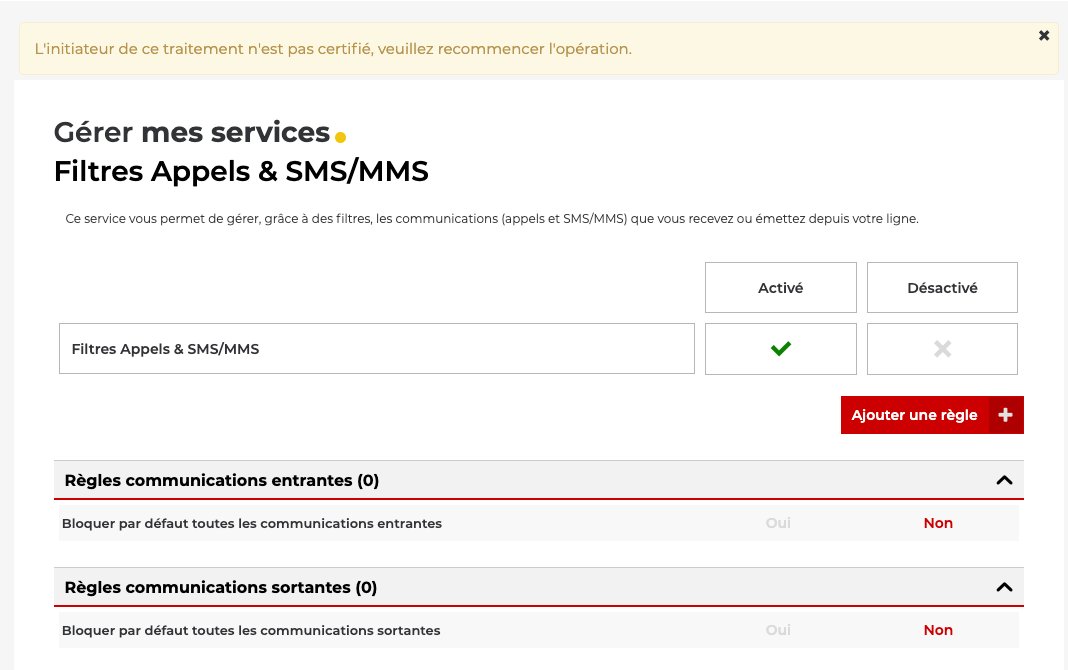Collapse the Règles communications entrantes section
The height and width of the screenshot is (670, 1068).
1004,480
